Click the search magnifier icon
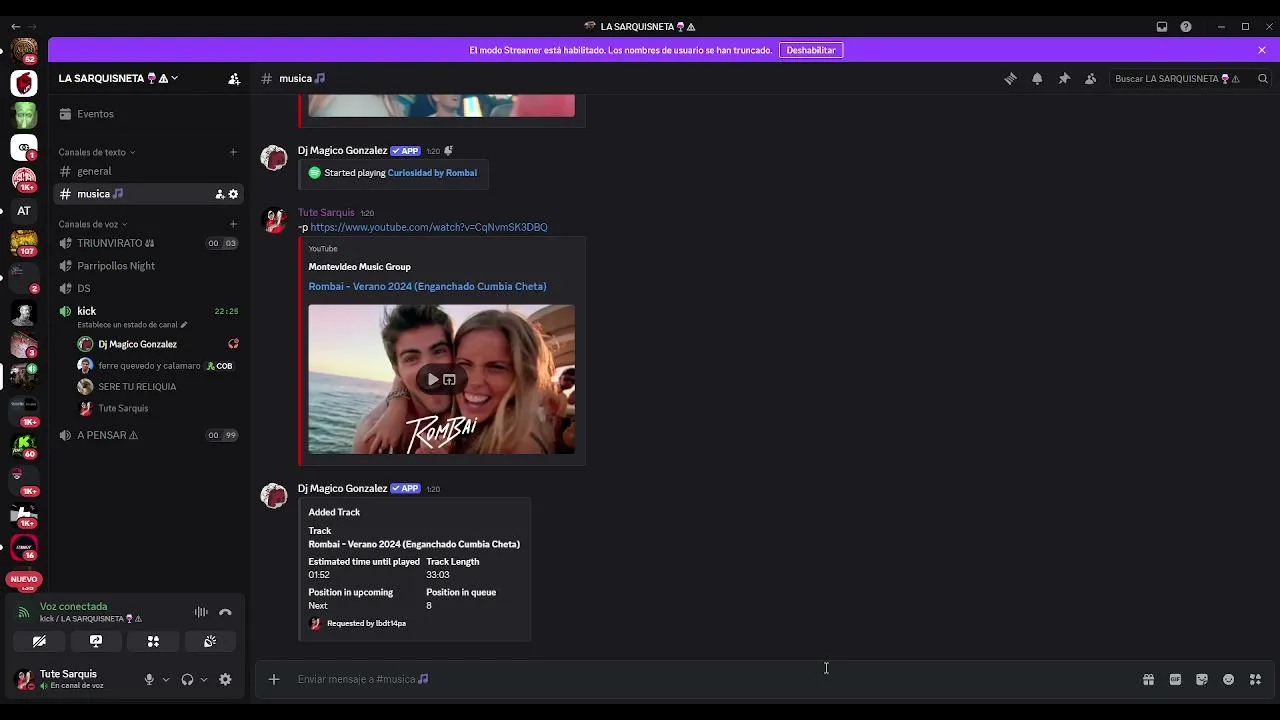 pyautogui.click(x=1263, y=79)
